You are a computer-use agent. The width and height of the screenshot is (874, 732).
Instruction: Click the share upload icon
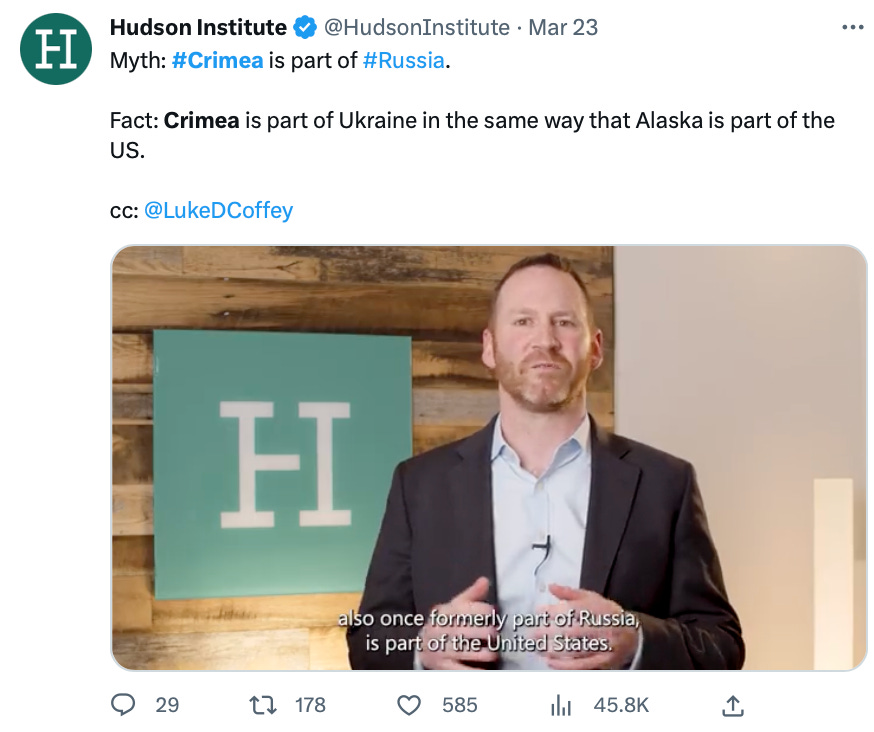(733, 705)
